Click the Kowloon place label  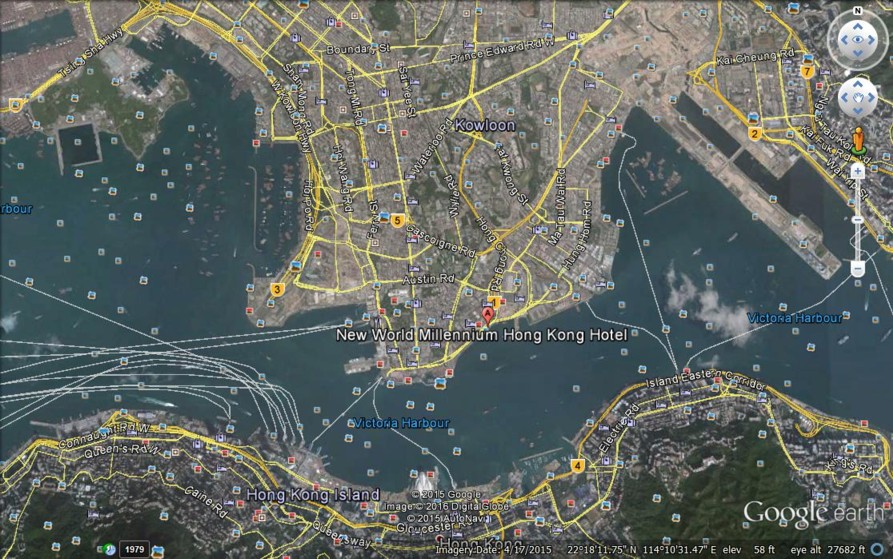pyautogui.click(x=484, y=127)
